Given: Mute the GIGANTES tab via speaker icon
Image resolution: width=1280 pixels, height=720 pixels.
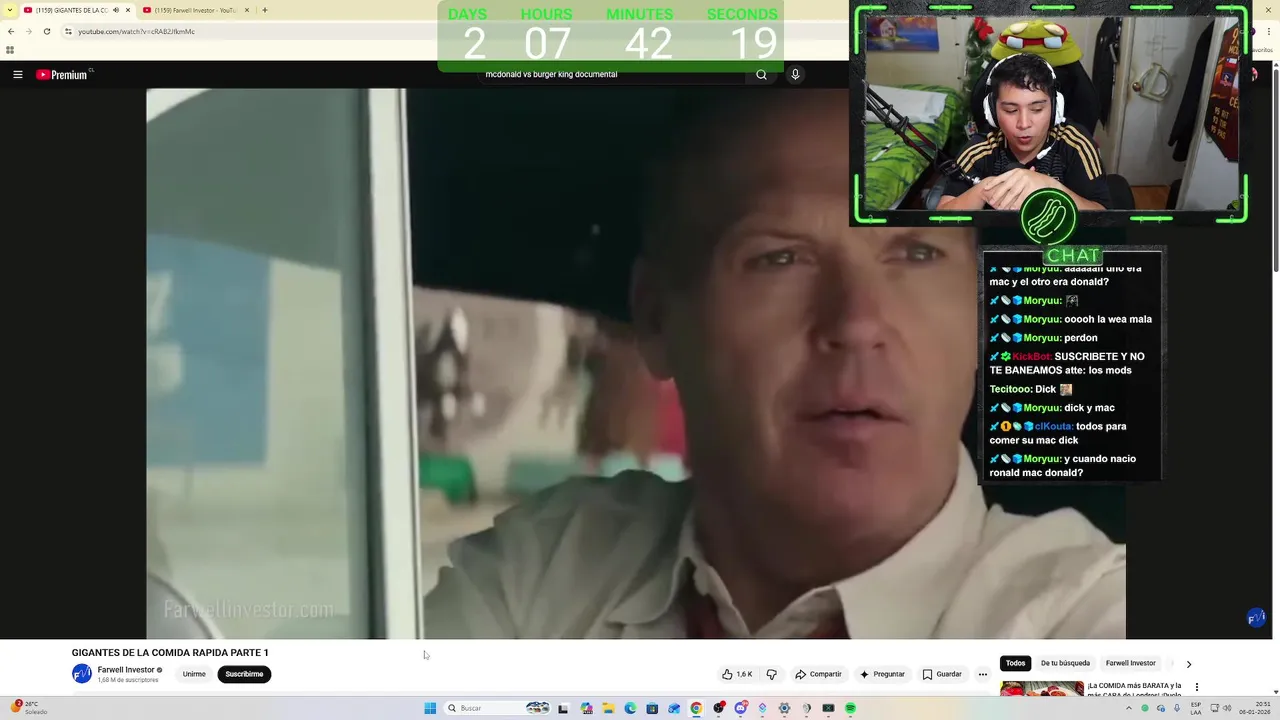Looking at the screenshot, I should pos(116,10).
